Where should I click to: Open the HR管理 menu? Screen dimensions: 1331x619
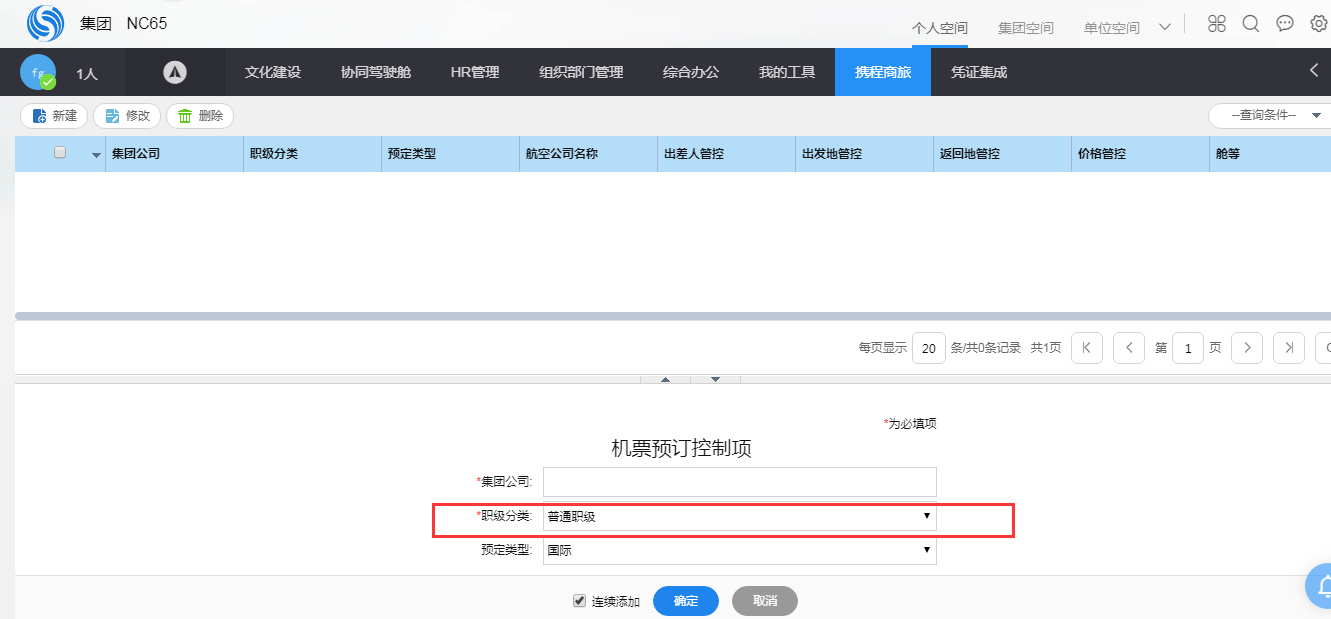(475, 72)
